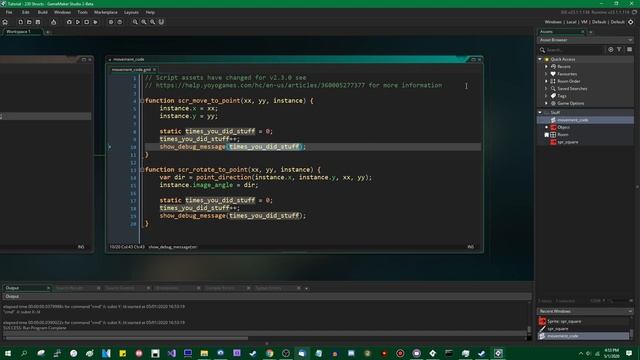Click the Output panel horizontal scrollbar

(127, 338)
